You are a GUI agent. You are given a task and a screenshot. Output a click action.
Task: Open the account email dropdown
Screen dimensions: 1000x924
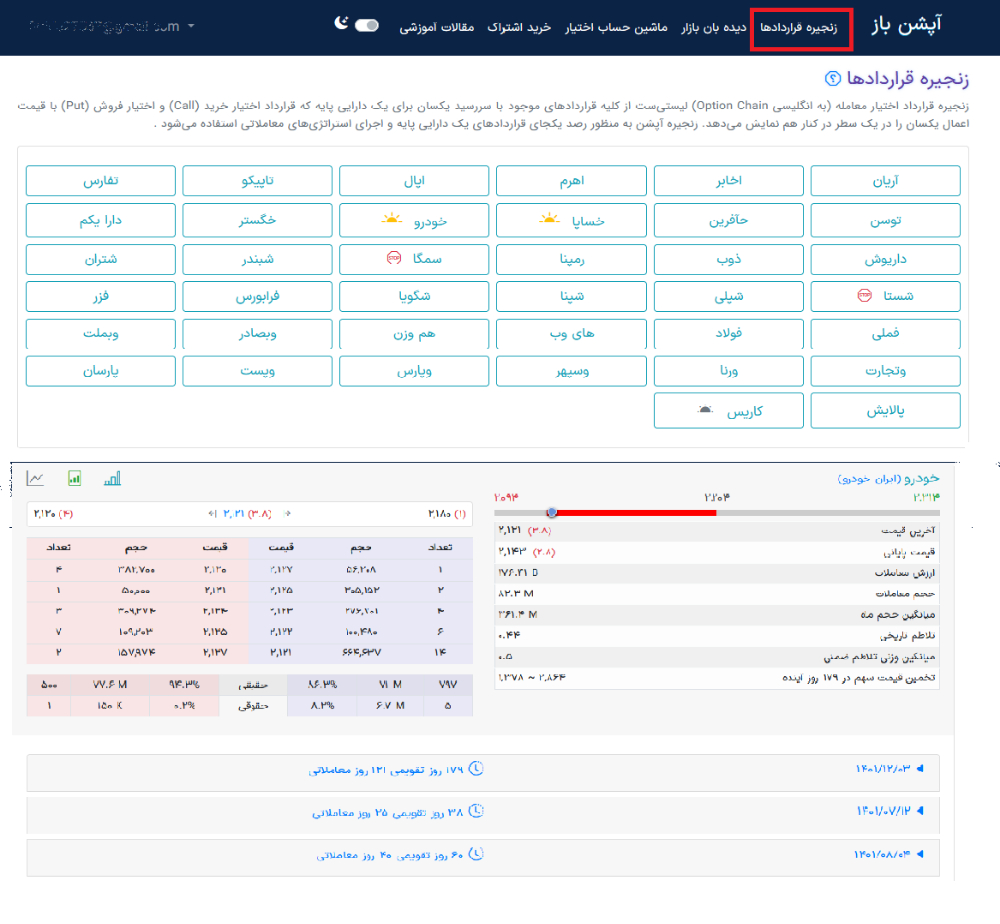coord(111,26)
